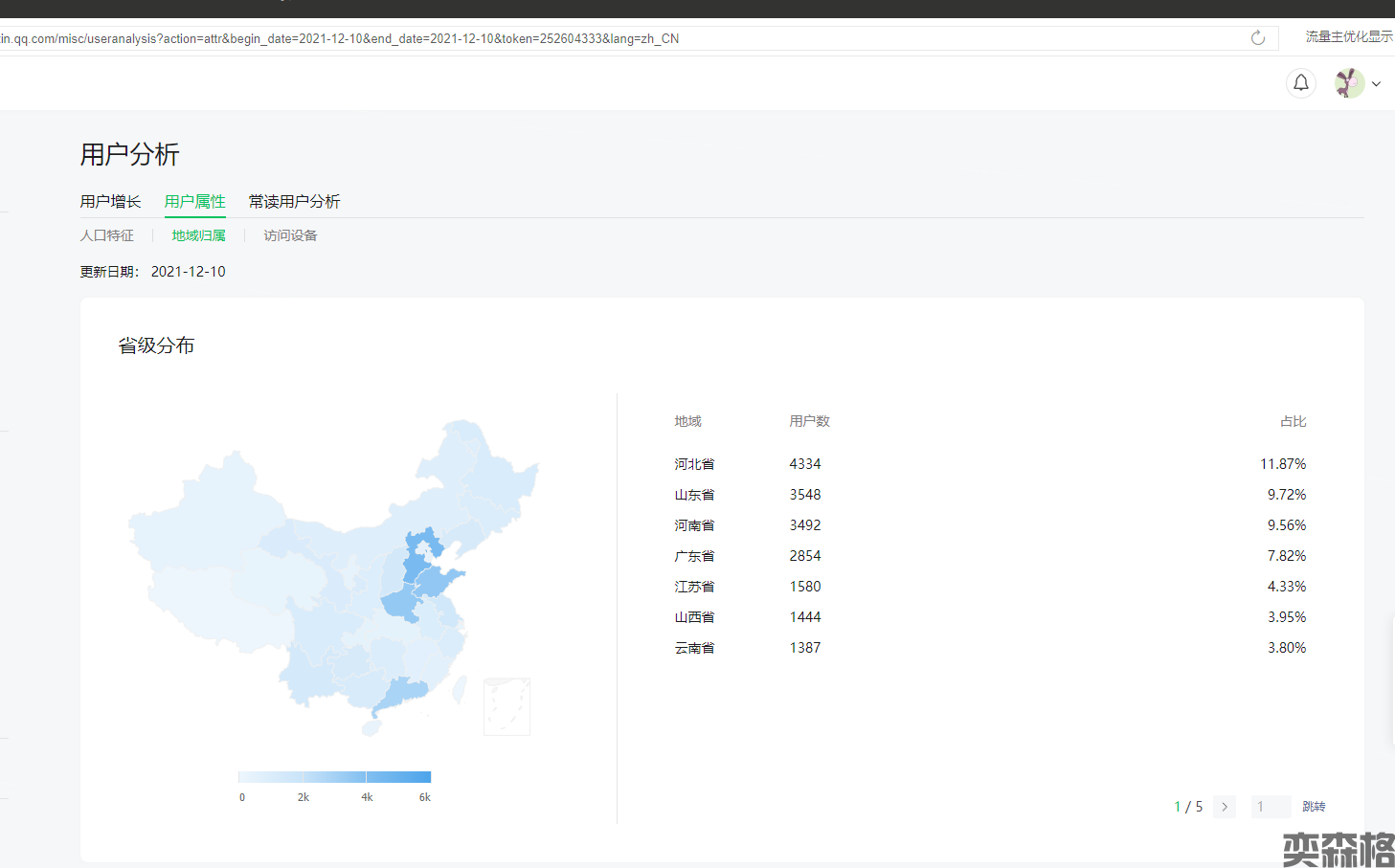1395x868 pixels.
Task: Click the notification bell icon
Action: click(1300, 83)
